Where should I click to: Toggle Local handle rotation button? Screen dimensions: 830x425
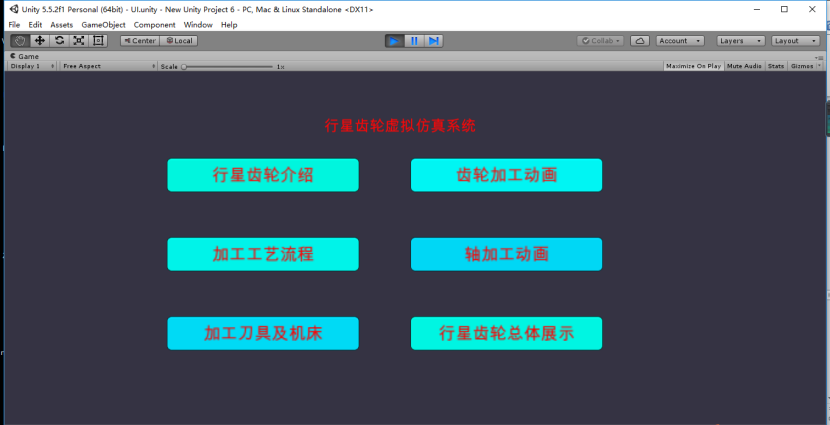pos(179,41)
